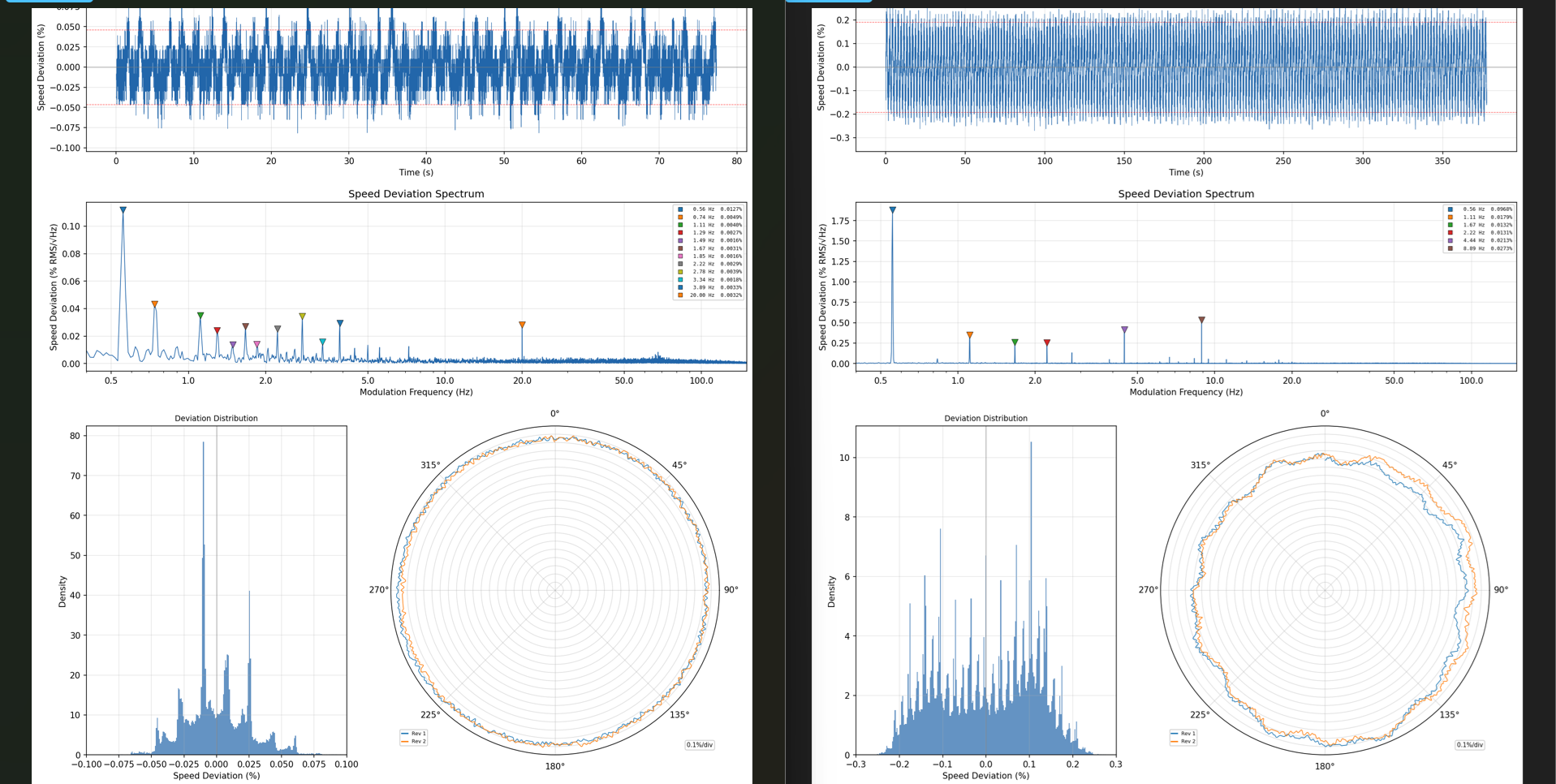Click the green 1.11 Hz triangle marker in left spectrum
Screen dimensions: 1556x784
click(200, 316)
